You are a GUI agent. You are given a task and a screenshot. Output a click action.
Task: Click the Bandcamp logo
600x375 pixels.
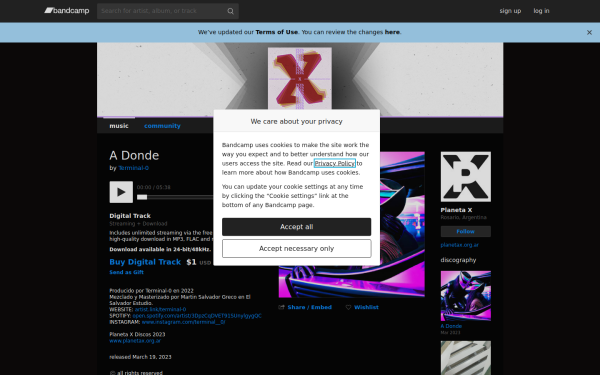pyautogui.click(x=67, y=11)
